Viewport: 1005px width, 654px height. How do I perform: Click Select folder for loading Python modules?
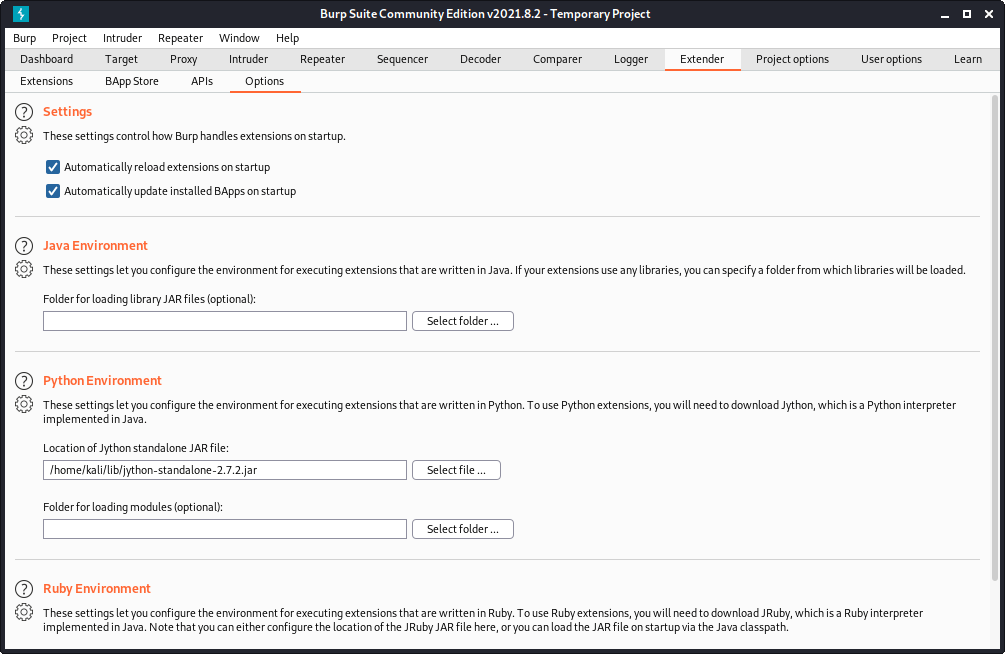click(462, 529)
